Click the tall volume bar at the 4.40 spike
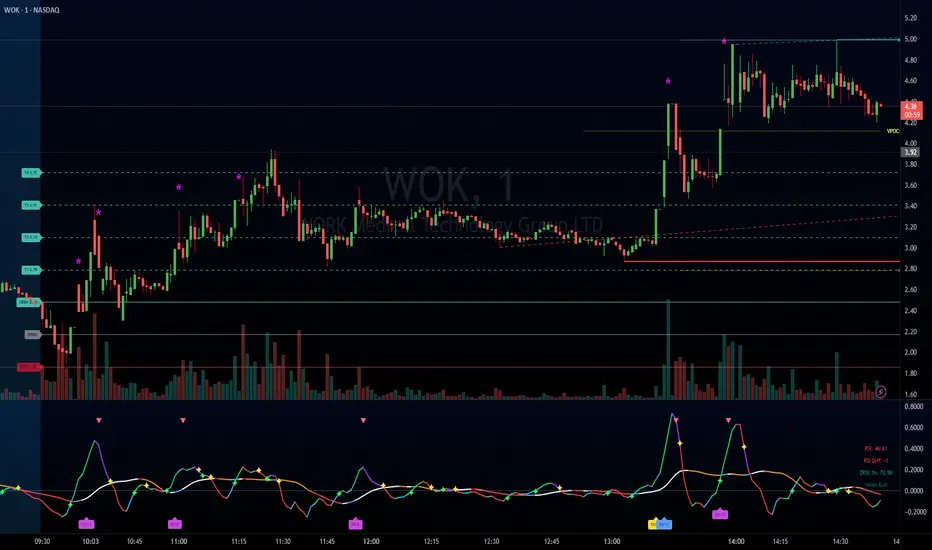The image size is (932, 550). pyautogui.click(x=668, y=349)
